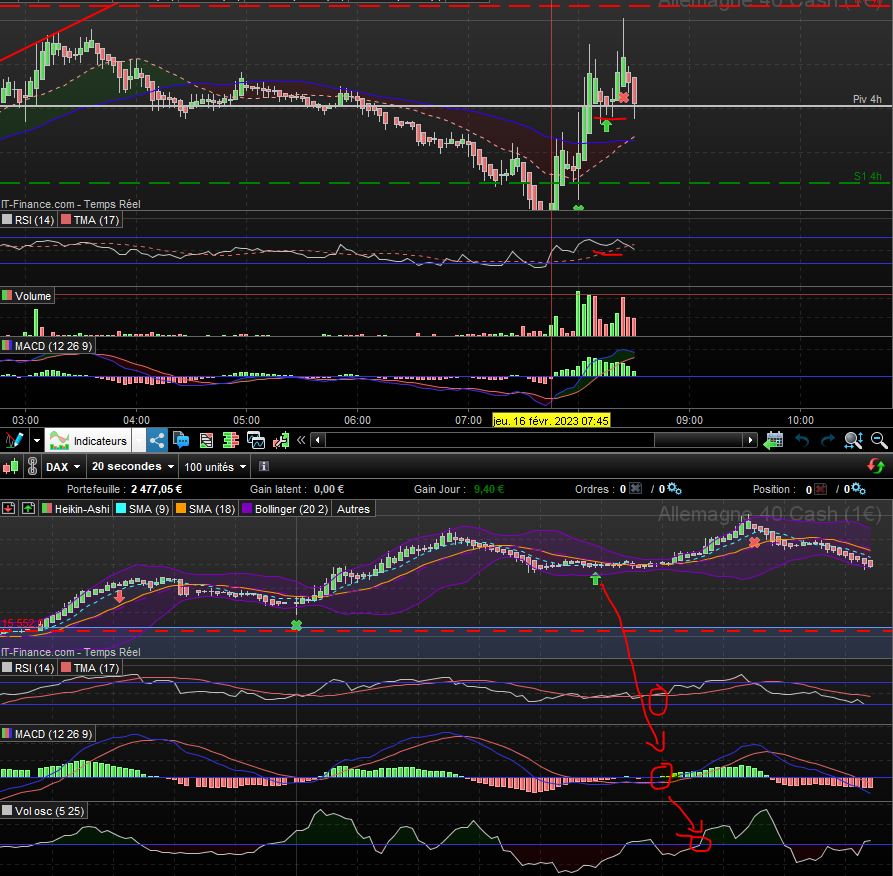Click the orange SMA (18) color swatch

coord(181,509)
